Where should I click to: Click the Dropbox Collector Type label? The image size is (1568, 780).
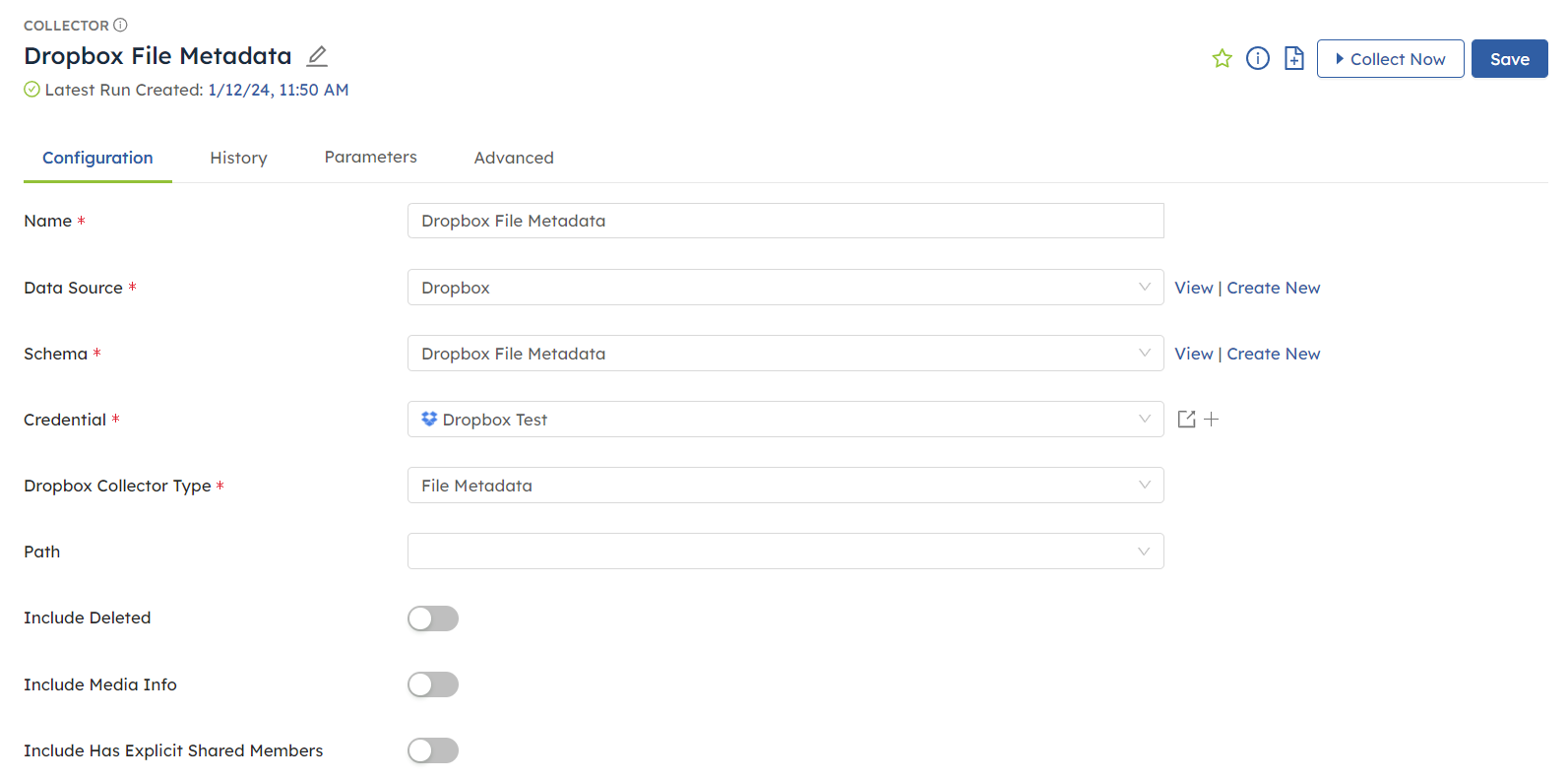click(x=117, y=486)
